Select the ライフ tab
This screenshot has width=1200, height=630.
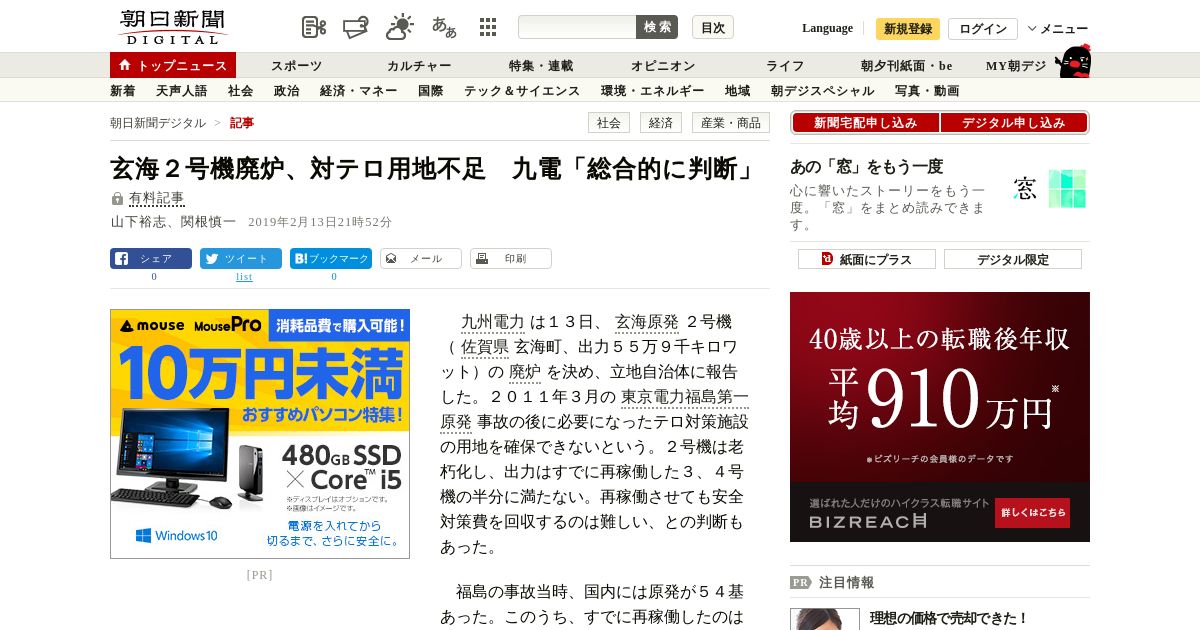[785, 66]
